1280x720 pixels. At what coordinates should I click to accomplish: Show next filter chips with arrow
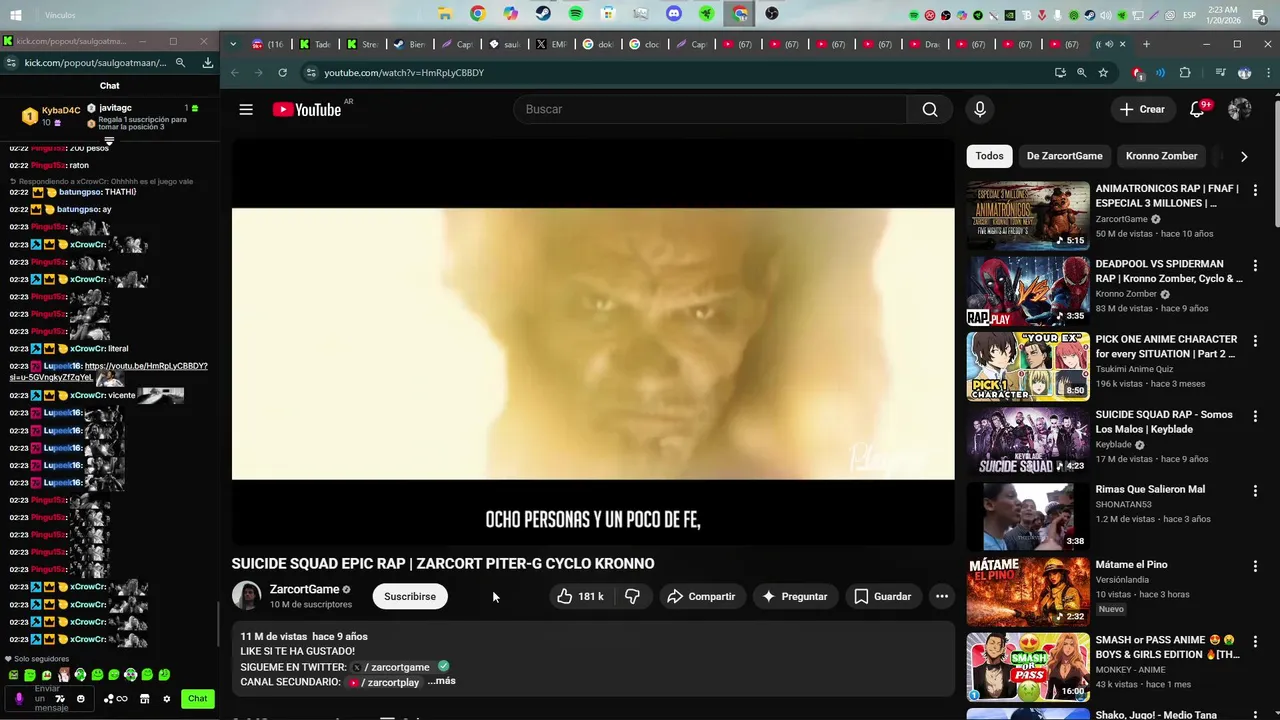[x=1243, y=156]
